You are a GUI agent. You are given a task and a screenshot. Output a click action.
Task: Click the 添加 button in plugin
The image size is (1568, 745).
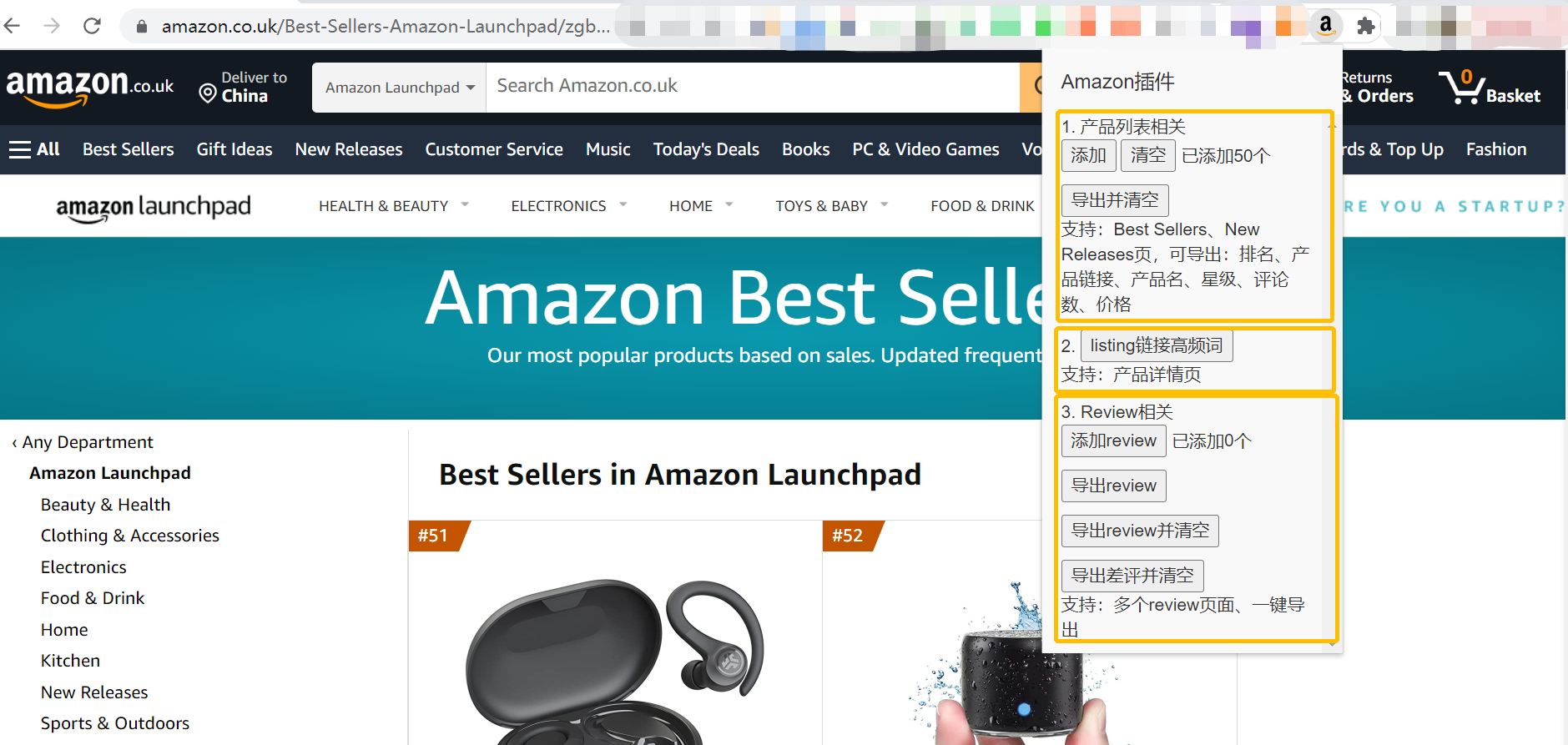point(1088,155)
